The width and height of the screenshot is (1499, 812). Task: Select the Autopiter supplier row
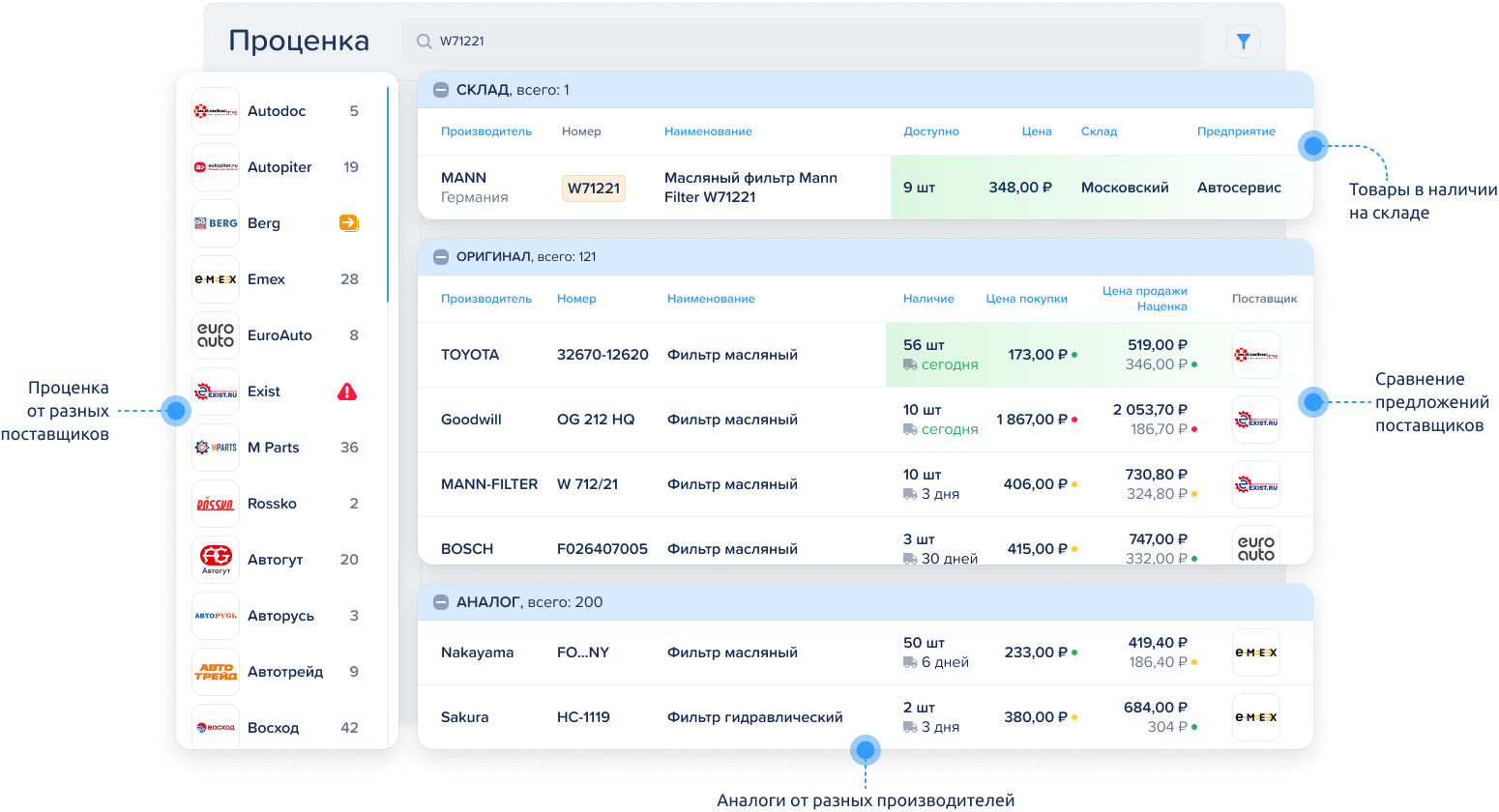(281, 167)
